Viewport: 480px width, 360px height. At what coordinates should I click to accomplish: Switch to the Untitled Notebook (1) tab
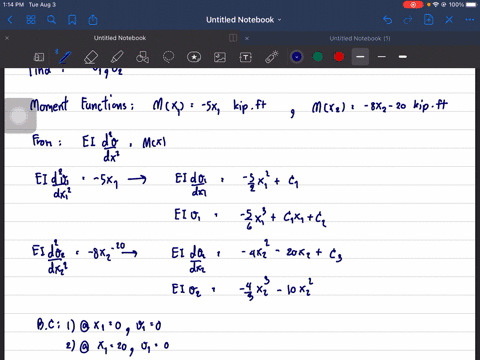(360, 38)
